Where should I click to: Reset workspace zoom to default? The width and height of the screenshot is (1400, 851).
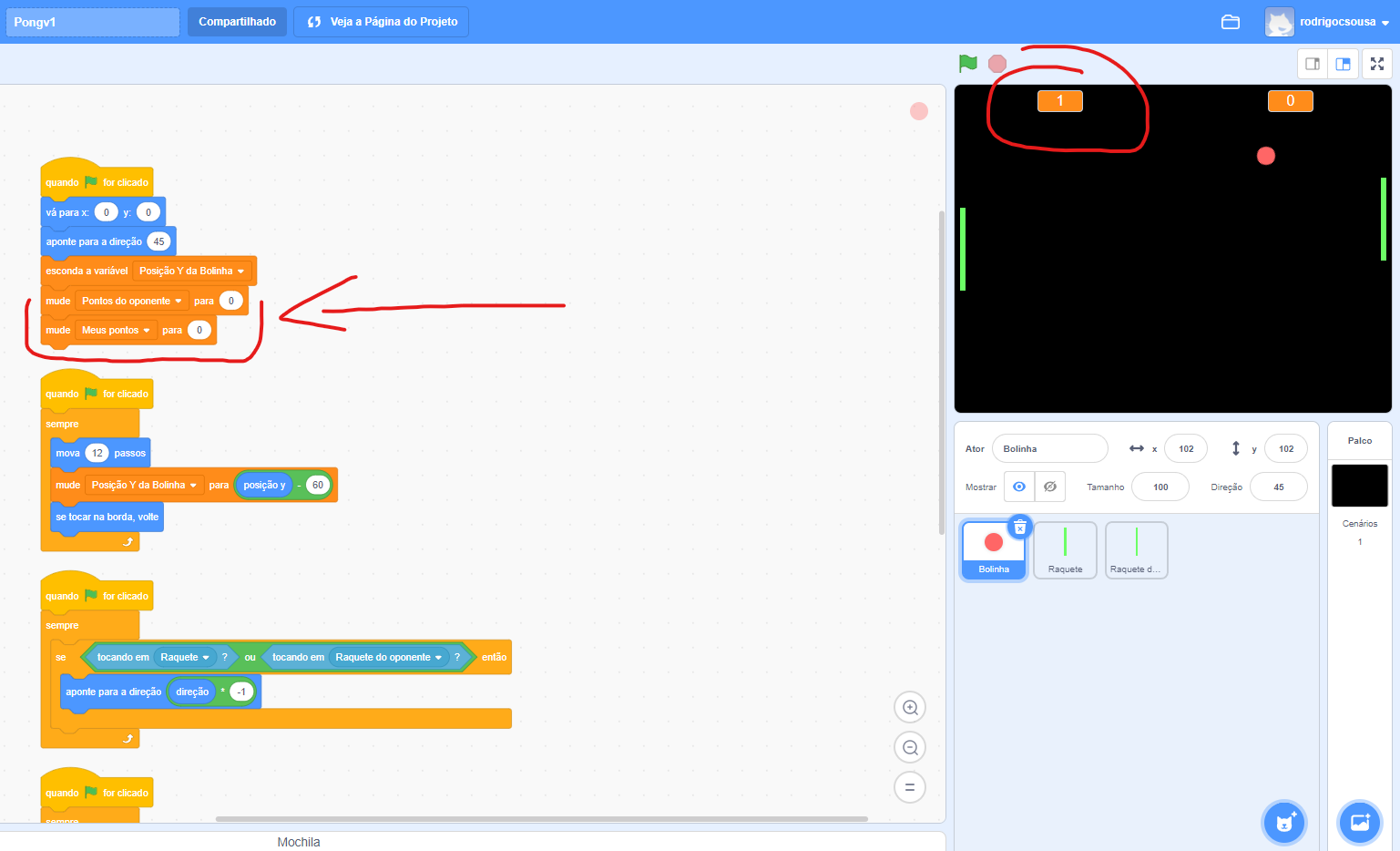[x=910, y=787]
